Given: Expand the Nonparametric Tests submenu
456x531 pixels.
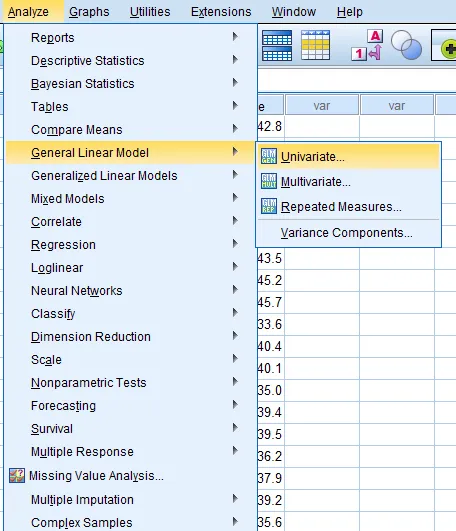Looking at the screenshot, I should [235, 382].
